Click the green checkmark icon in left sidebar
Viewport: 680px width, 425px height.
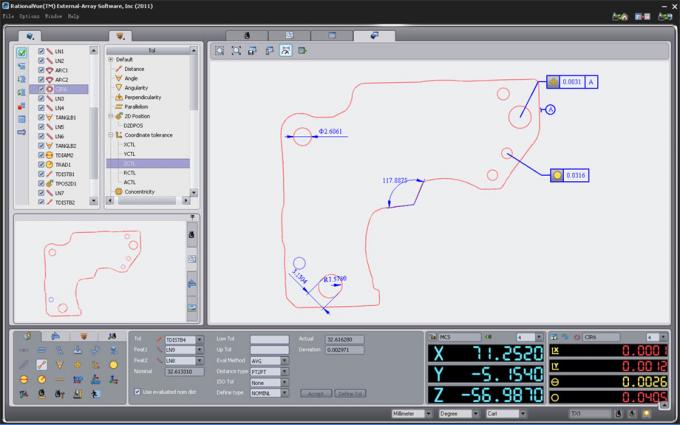21,52
